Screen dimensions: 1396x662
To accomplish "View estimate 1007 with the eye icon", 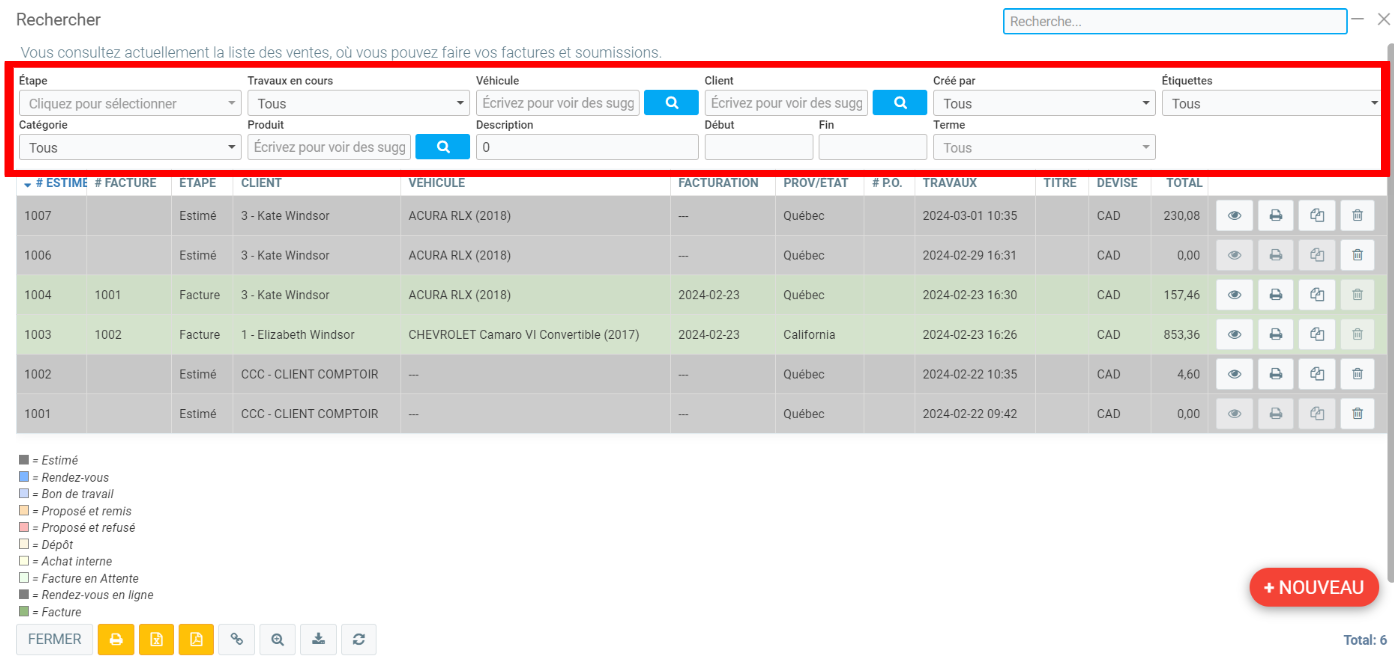I will click(1235, 215).
